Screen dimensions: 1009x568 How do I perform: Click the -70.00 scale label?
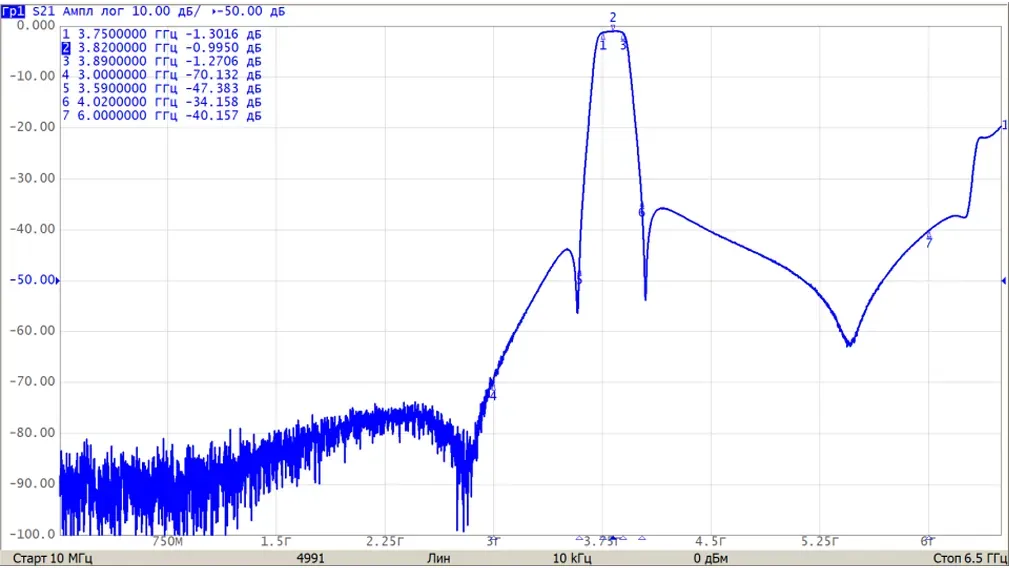tap(32, 381)
